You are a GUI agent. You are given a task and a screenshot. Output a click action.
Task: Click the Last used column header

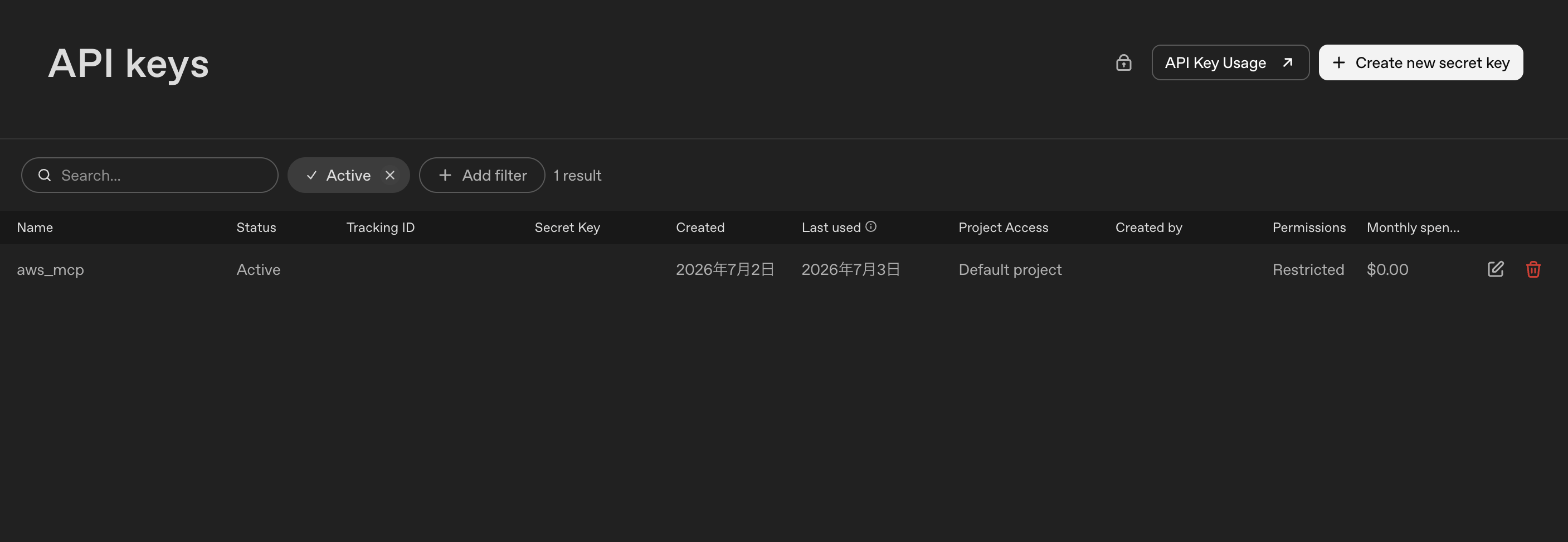point(831,228)
